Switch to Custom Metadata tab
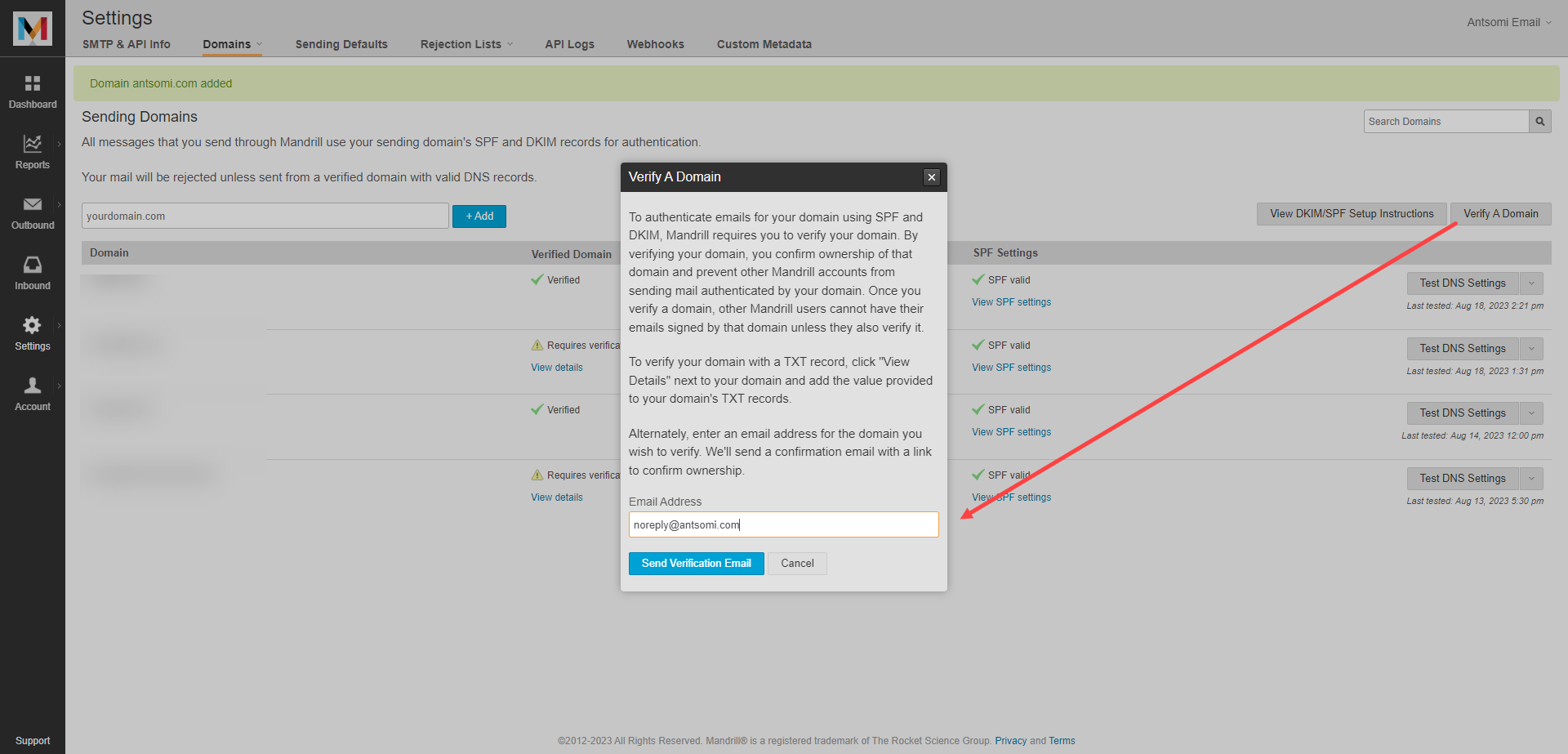 764,44
